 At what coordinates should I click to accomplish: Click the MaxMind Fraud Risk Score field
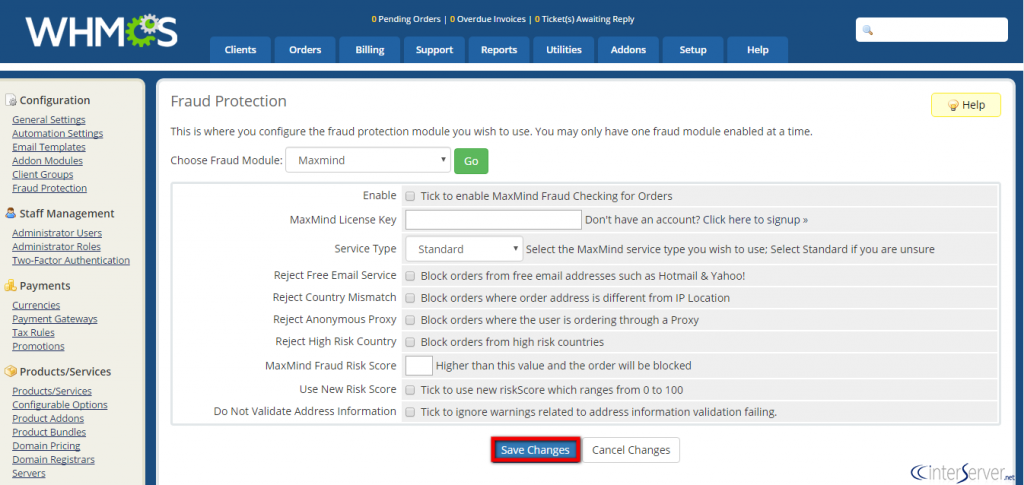[x=419, y=366]
